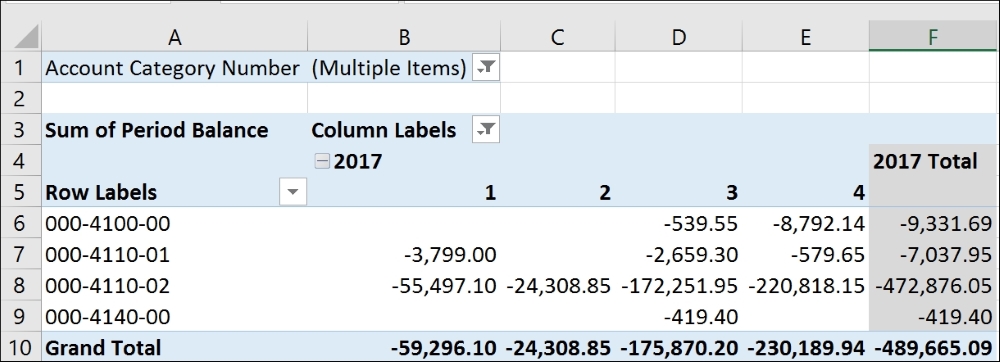The image size is (1000, 362).
Task: Select column C header
Action: (557, 38)
